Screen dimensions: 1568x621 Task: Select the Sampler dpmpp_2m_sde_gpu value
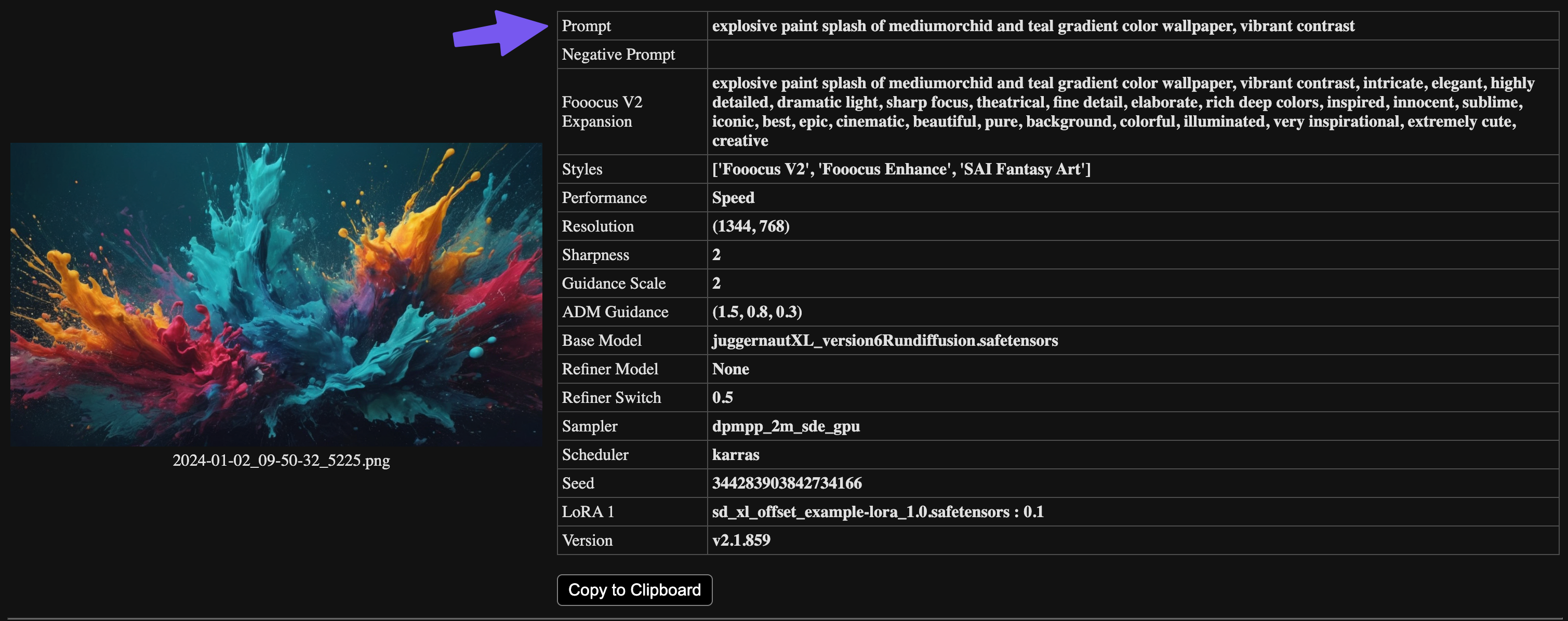[x=786, y=426]
